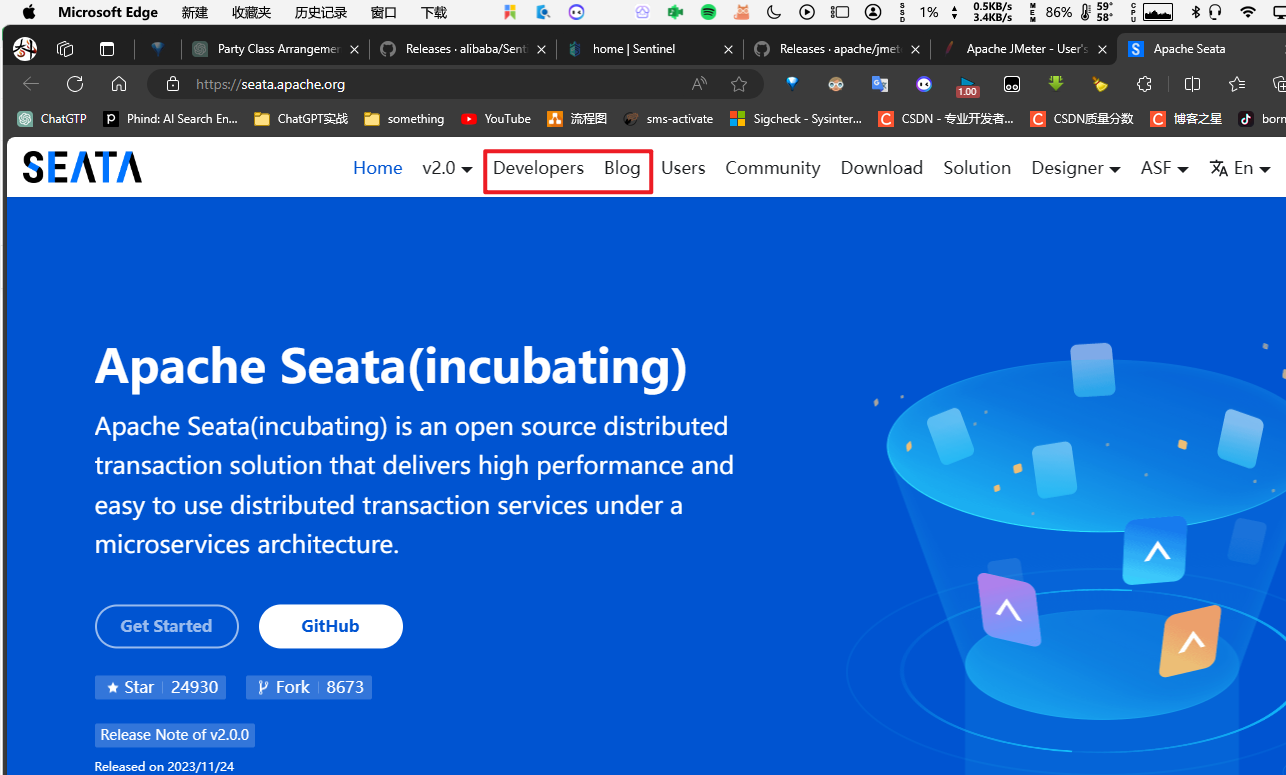This screenshot has height=775, width=1286.
Task: Open the purple round robot extension
Action: point(924,84)
